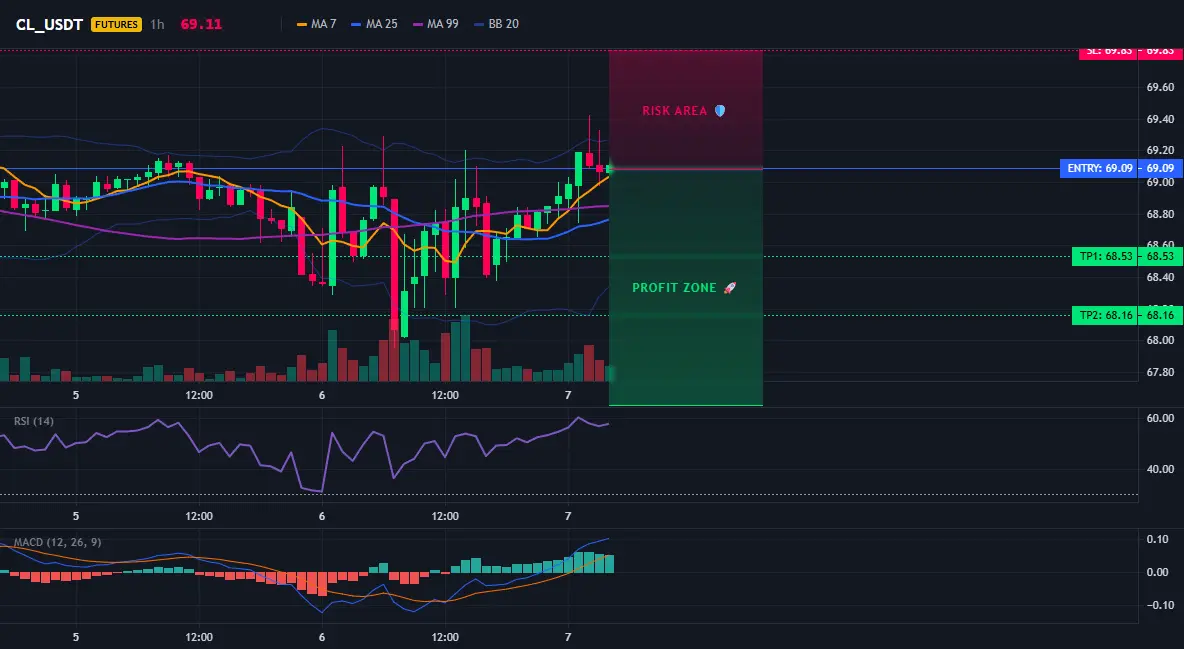Toggle the BB 20 legend item
This screenshot has height=649, width=1184.
pyautogui.click(x=497, y=24)
